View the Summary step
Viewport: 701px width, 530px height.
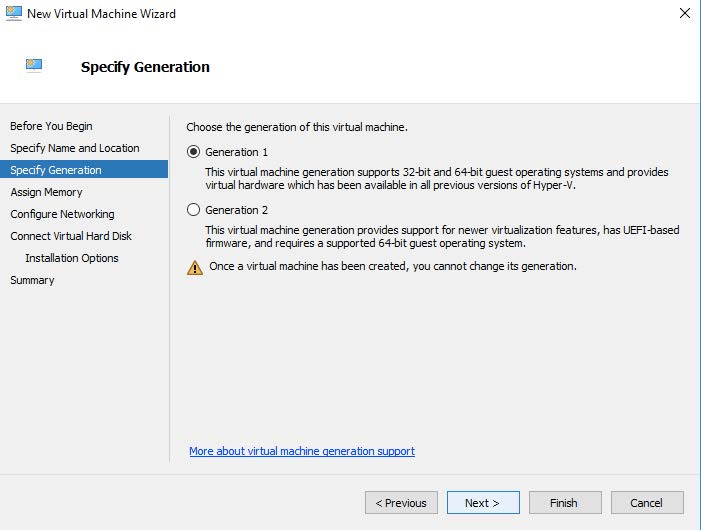click(32, 280)
